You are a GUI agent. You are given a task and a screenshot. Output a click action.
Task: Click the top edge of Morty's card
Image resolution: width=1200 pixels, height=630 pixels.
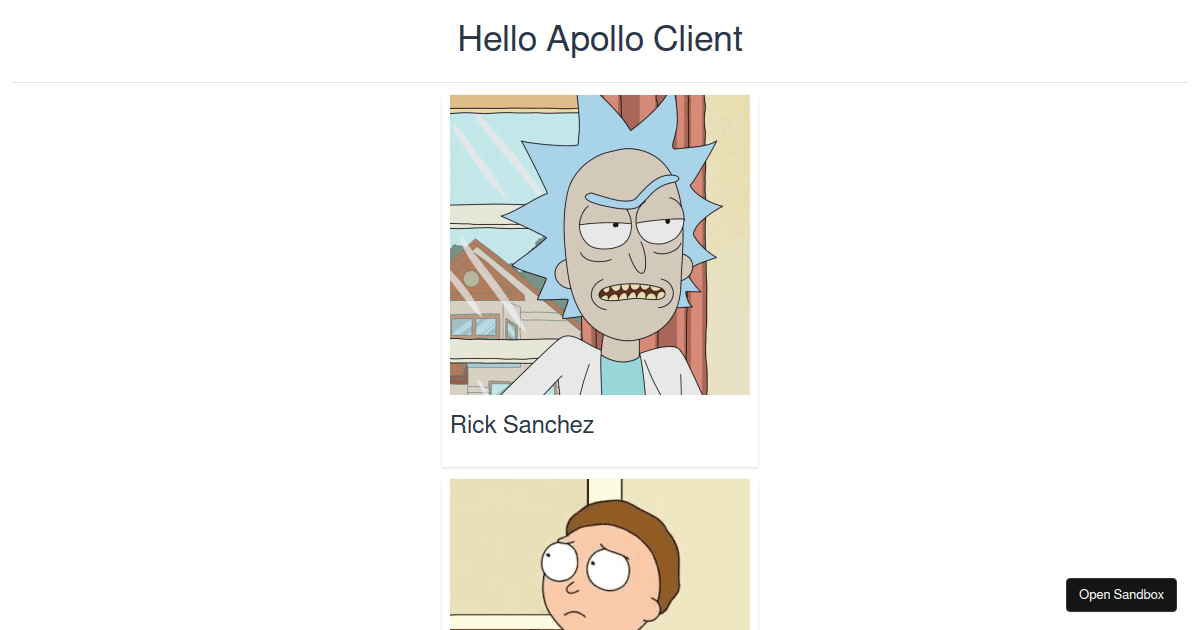[x=599, y=480]
